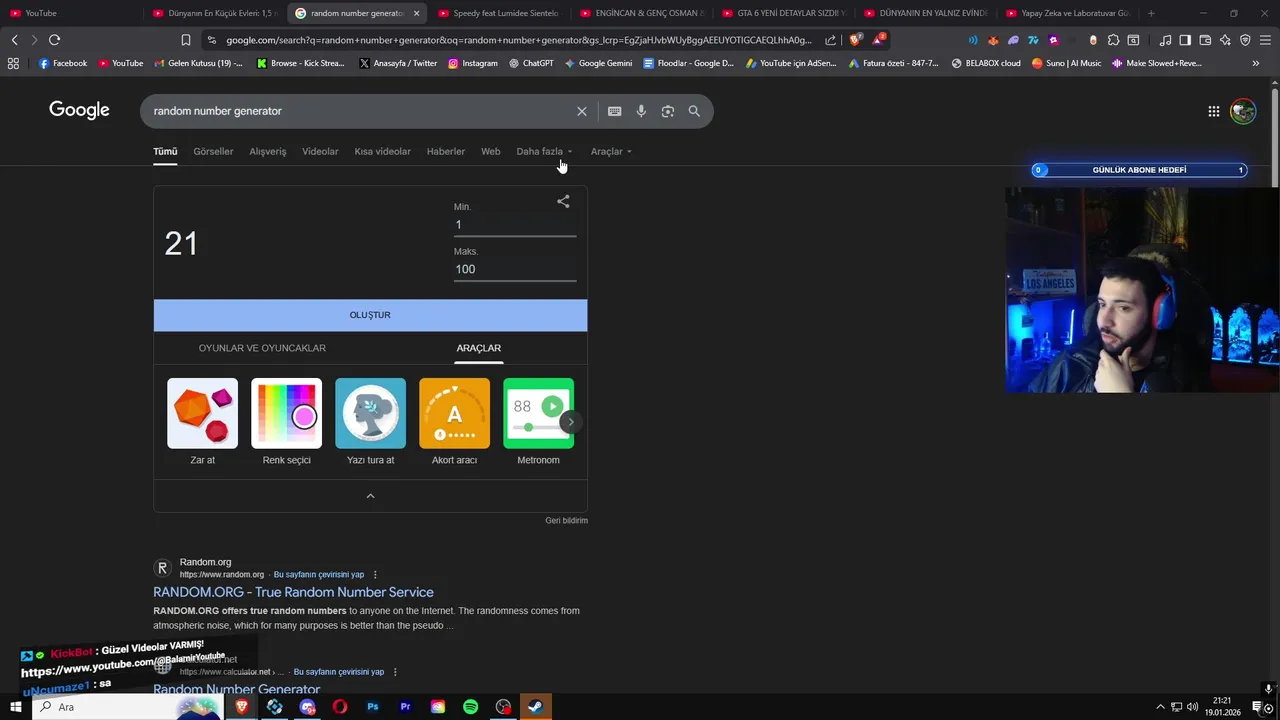Open the Brave VPN shield icon
The height and width of the screenshot is (720, 1280).
pos(1245,40)
